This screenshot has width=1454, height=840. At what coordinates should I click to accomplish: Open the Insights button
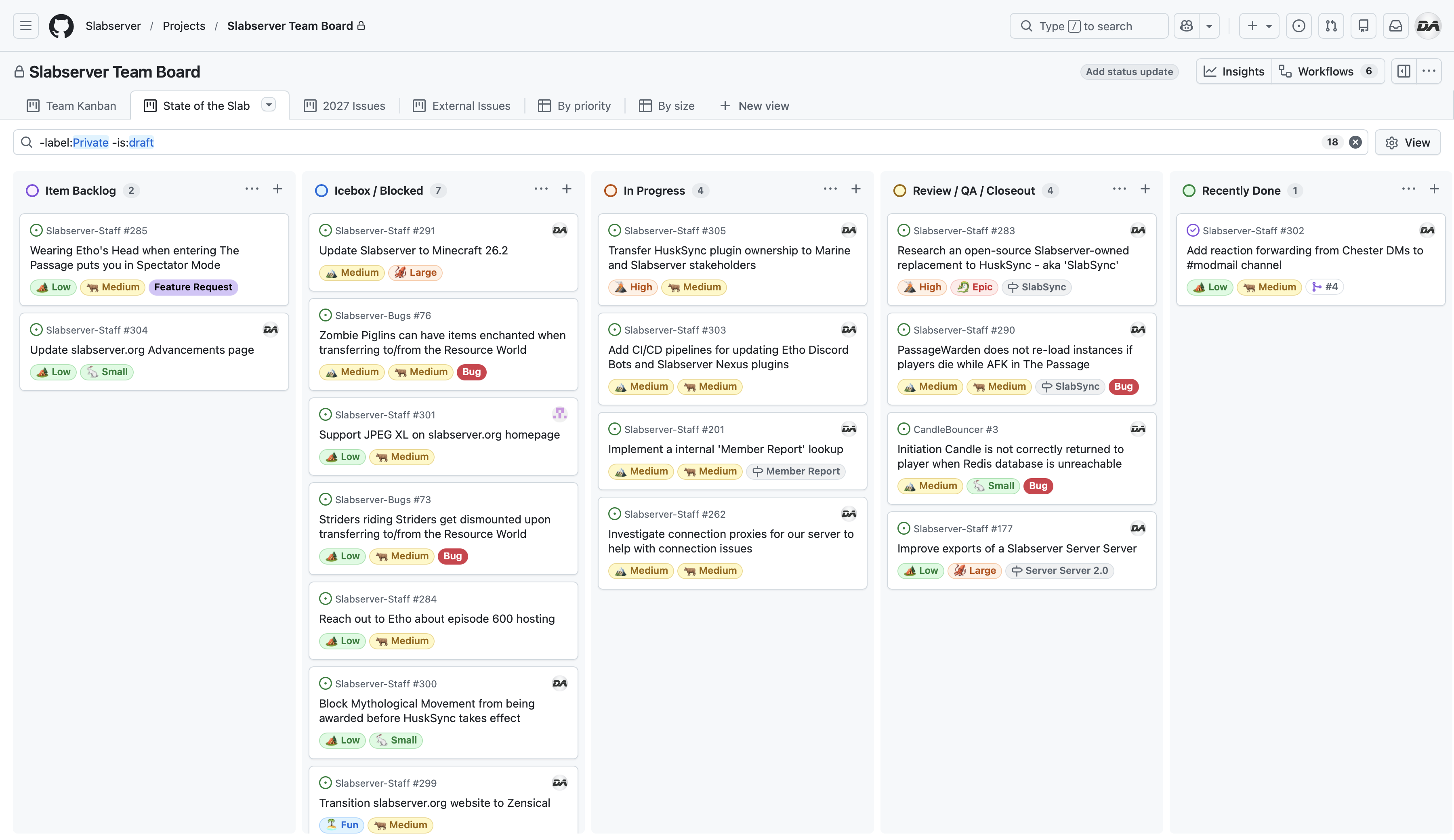coord(1233,71)
